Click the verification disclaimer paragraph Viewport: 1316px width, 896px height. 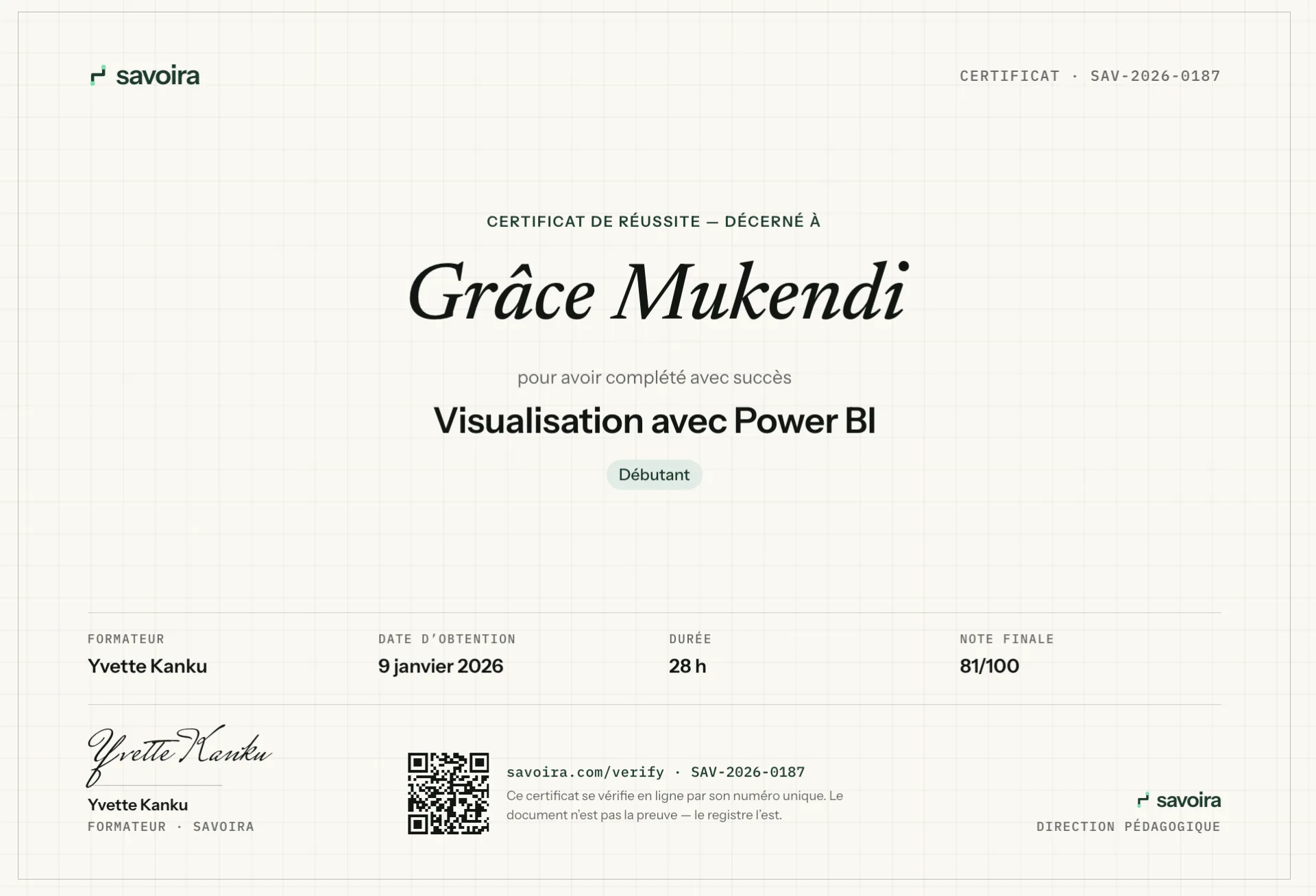click(675, 806)
